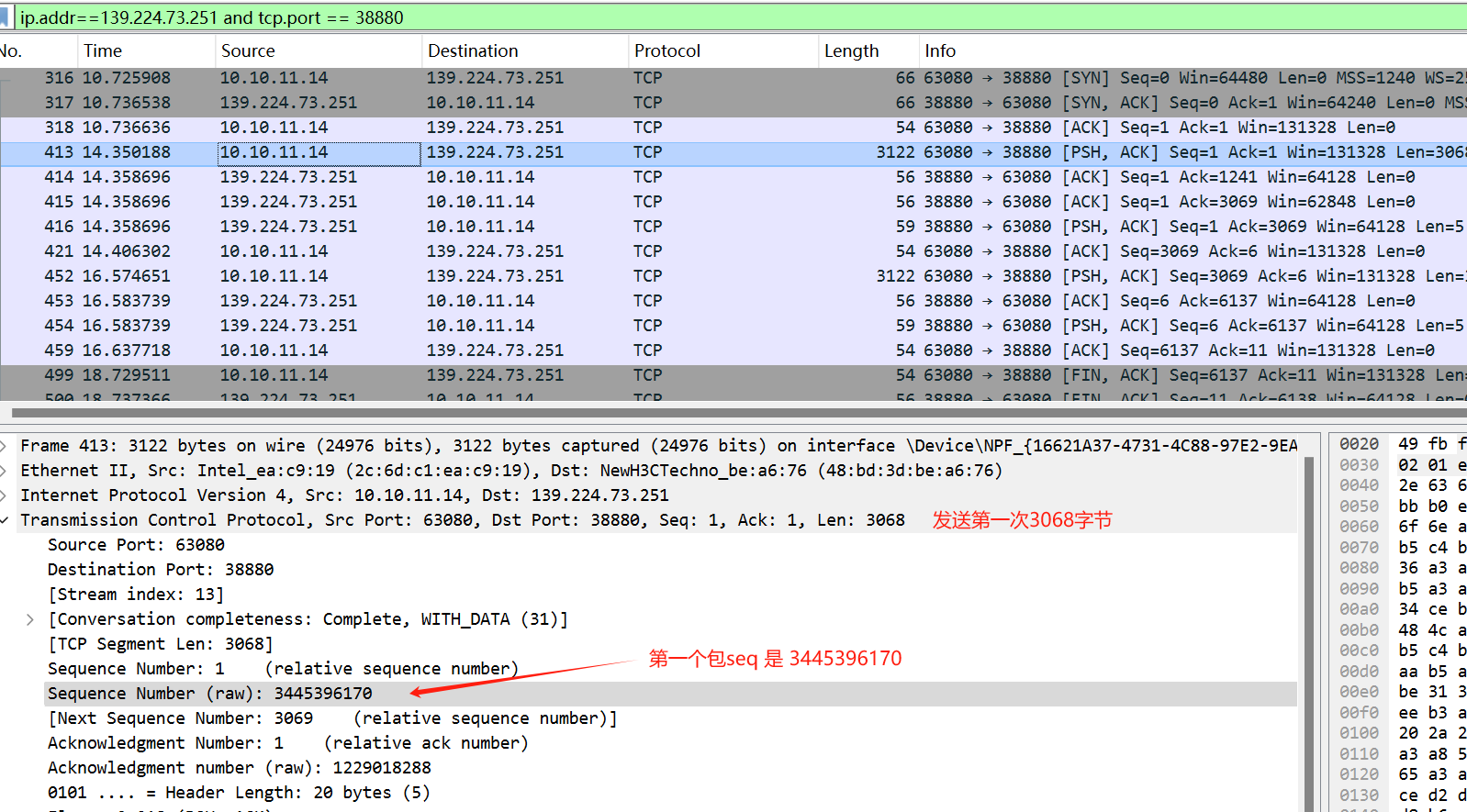Click source cell 10.10.11.14 of packet 413
1467x812 pixels.
319,152
